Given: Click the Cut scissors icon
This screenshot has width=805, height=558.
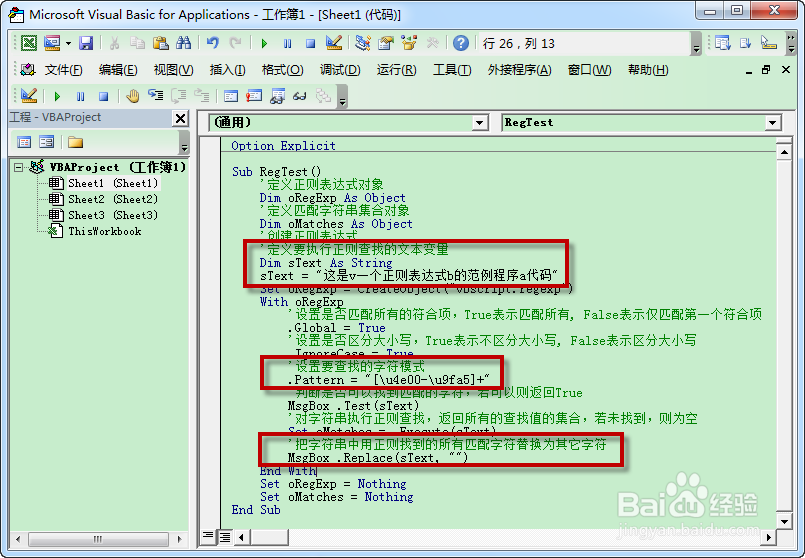Looking at the screenshot, I should 114,43.
